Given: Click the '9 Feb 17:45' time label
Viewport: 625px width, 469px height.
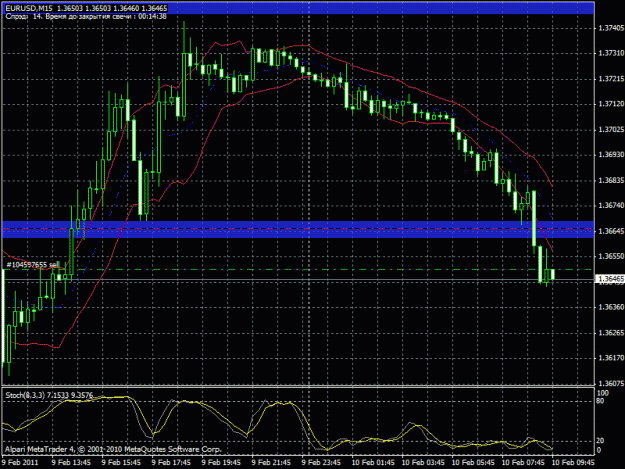Looking at the screenshot, I should (x=171, y=462).
